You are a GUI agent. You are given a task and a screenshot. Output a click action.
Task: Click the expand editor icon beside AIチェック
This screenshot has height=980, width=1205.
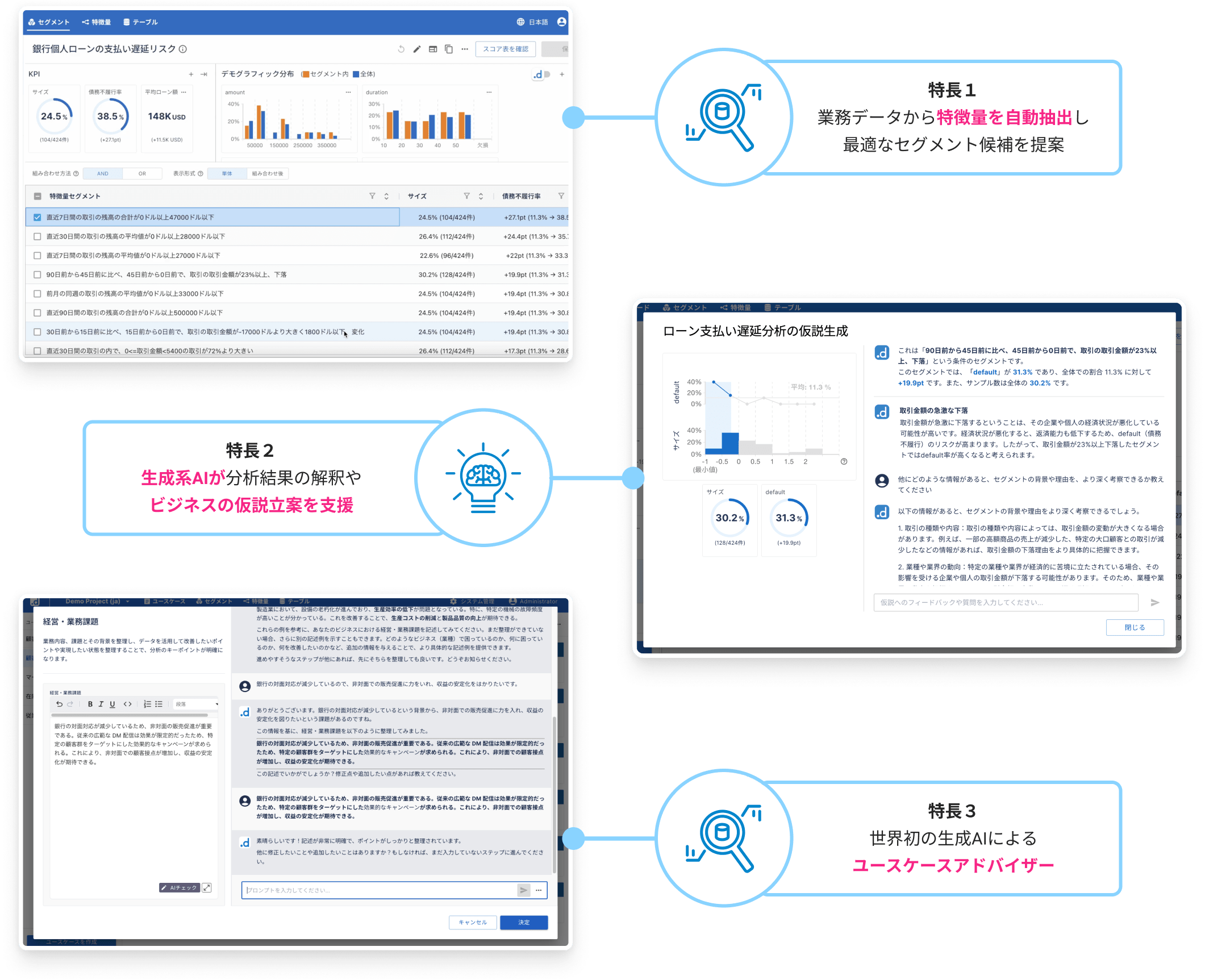(207, 888)
